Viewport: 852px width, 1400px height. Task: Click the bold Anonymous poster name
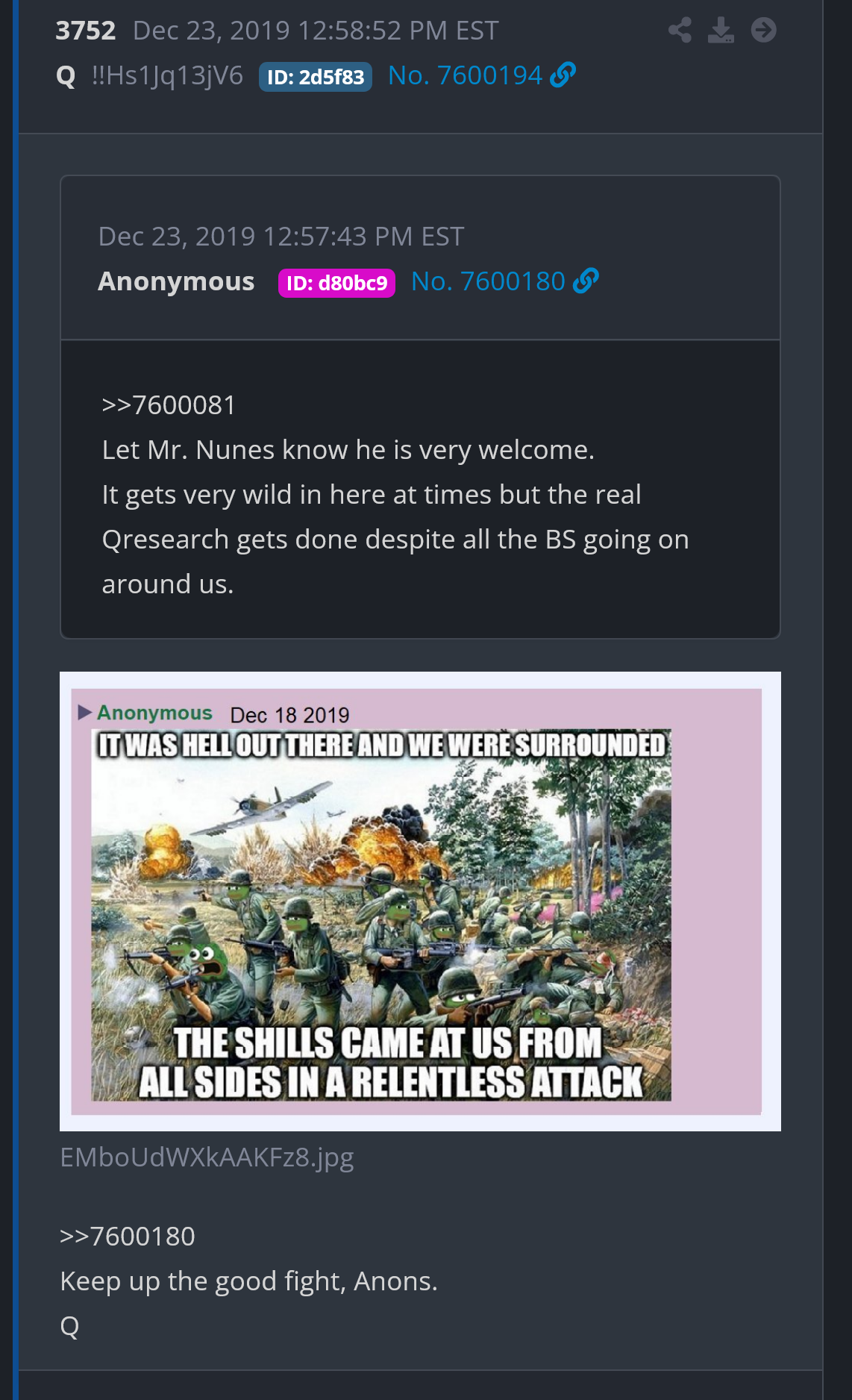point(176,281)
